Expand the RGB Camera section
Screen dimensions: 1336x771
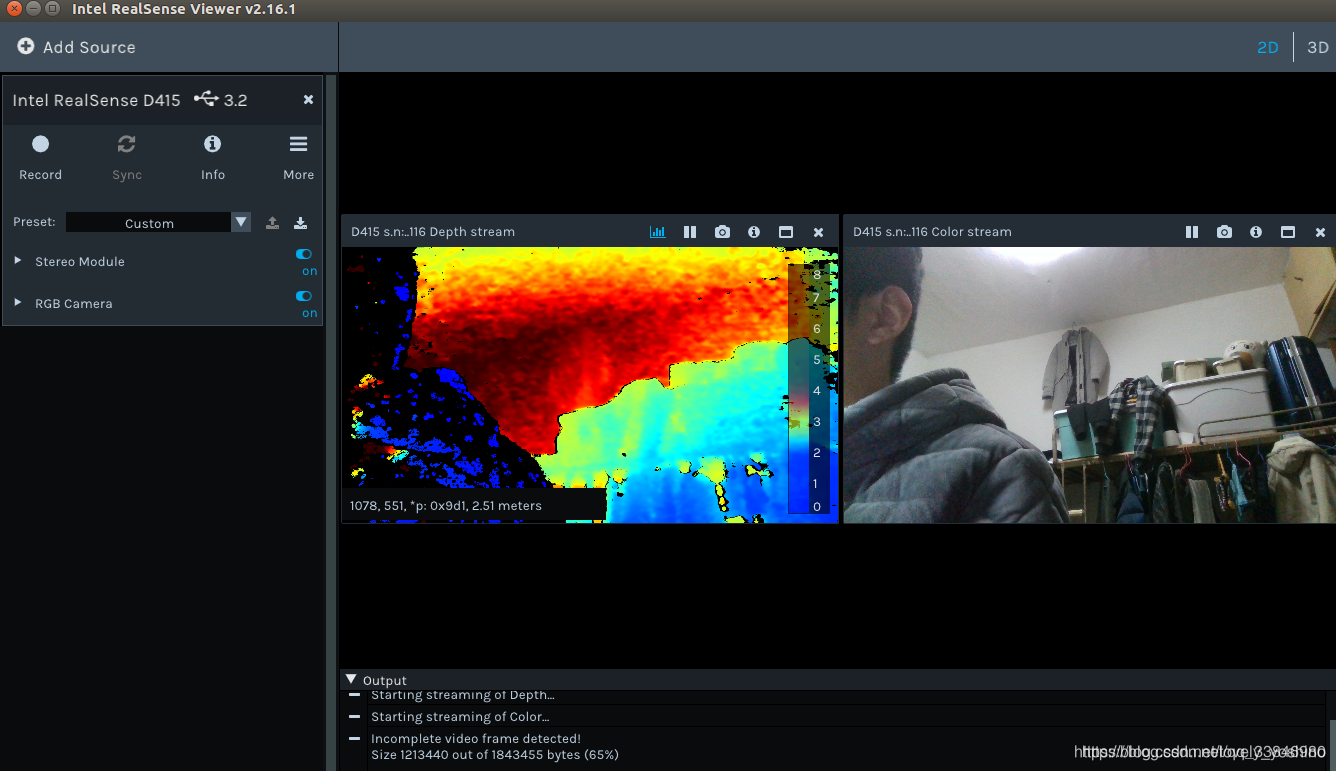18,303
